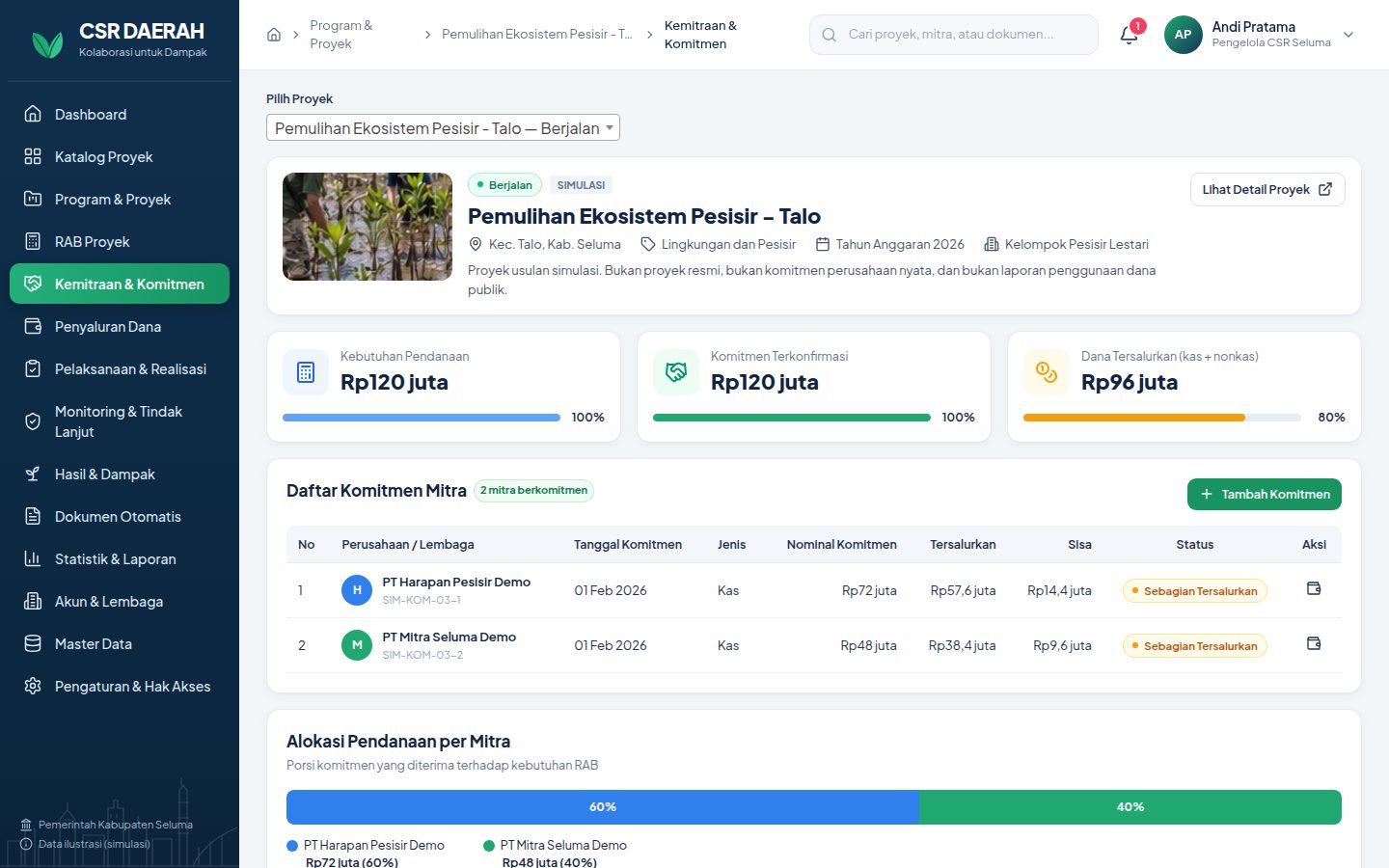Viewport: 1389px width, 868px height.
Task: Open Akun & Lembaga
Action: click(x=120, y=601)
